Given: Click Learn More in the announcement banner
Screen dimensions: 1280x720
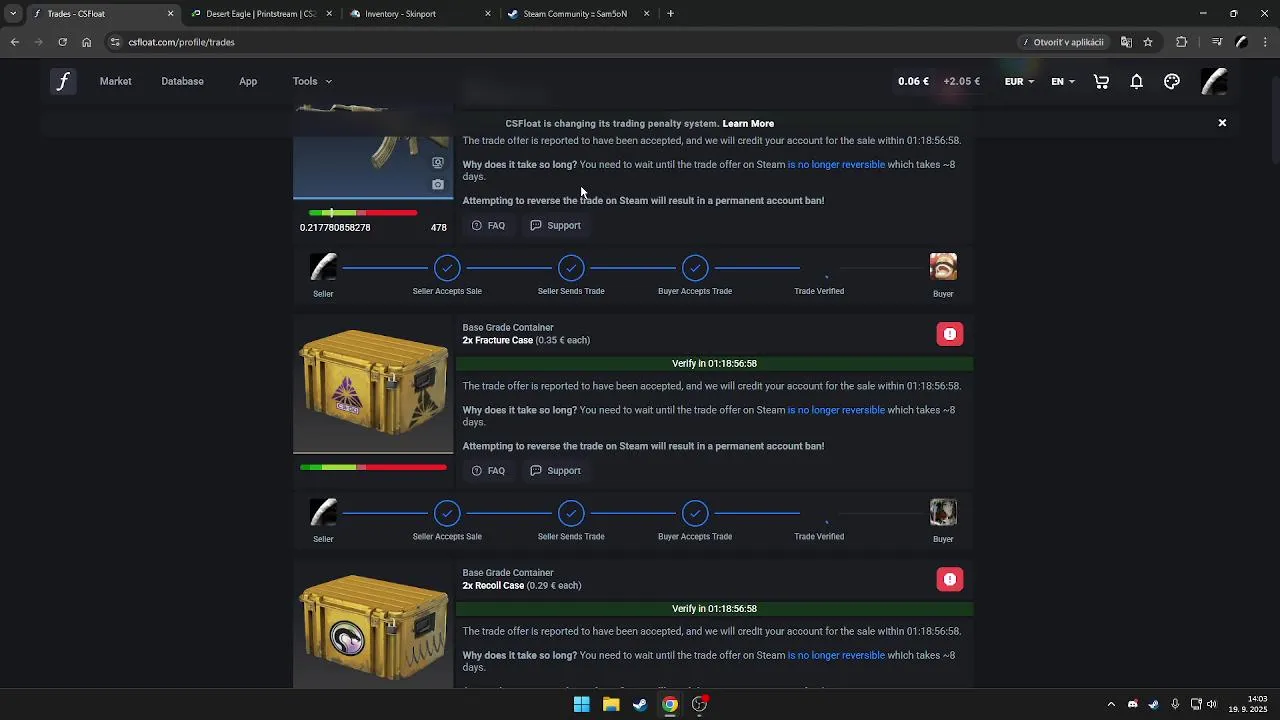Looking at the screenshot, I should 748,124.
